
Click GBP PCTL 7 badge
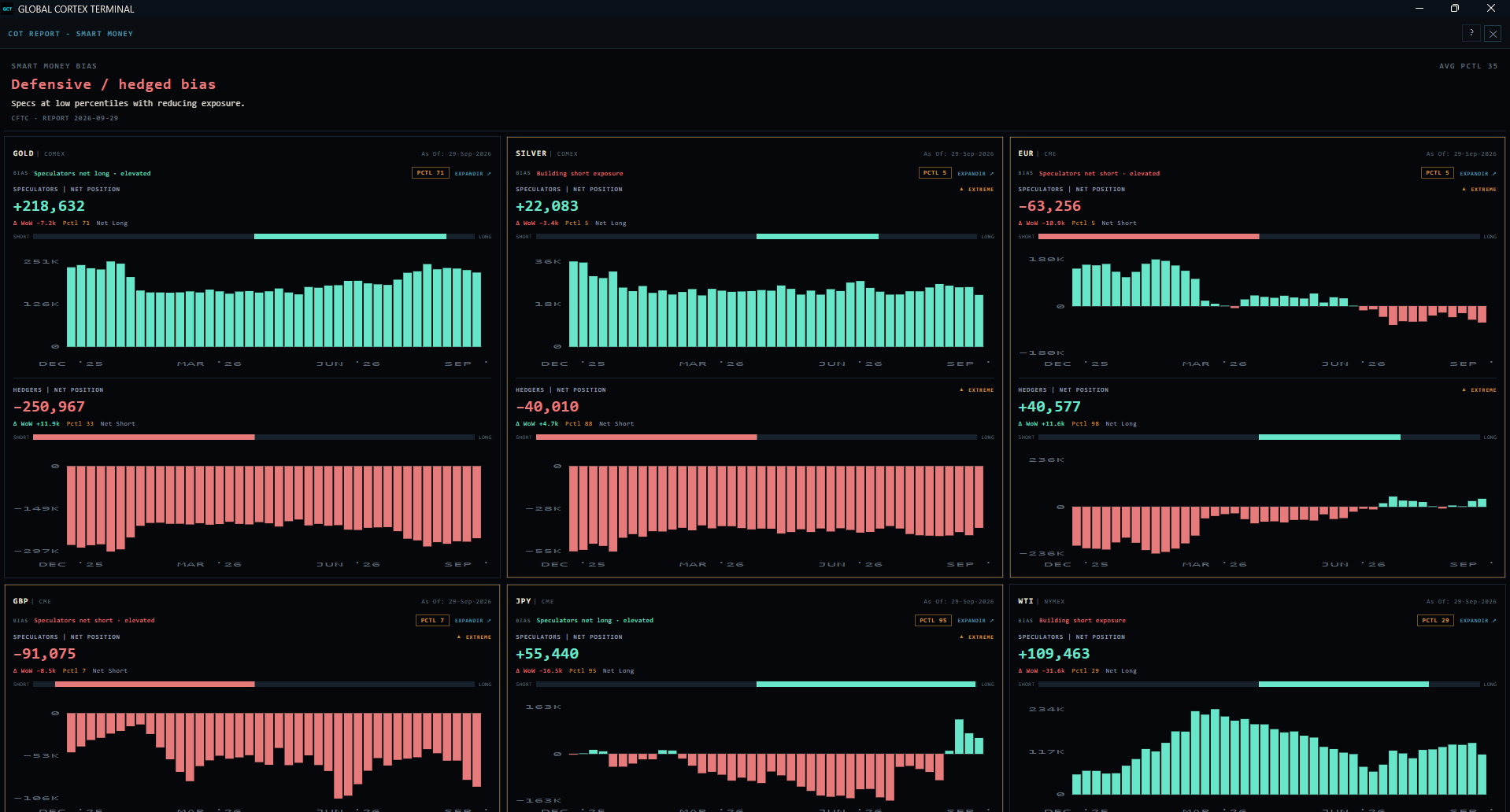point(432,621)
